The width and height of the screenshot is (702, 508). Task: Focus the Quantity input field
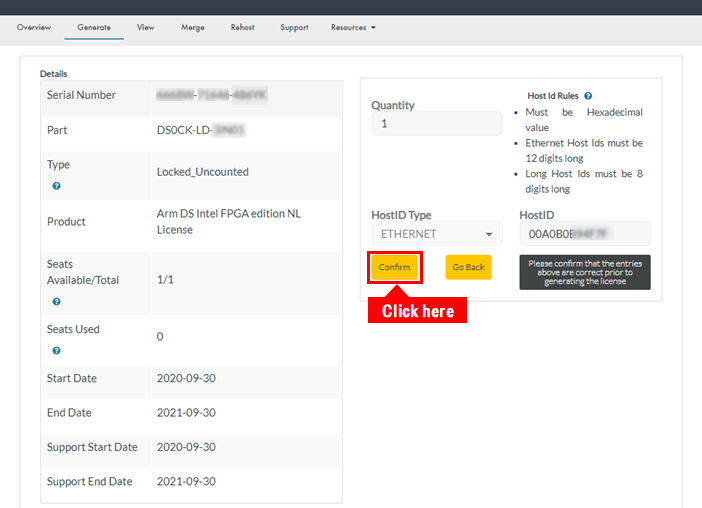[x=436, y=124]
